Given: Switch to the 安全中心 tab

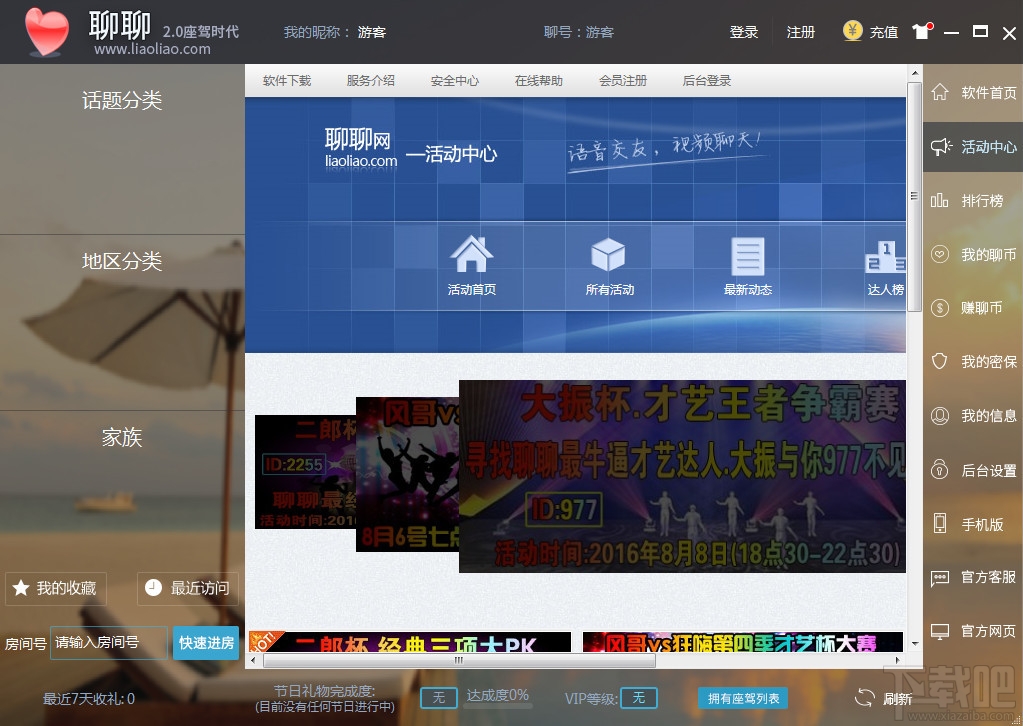Looking at the screenshot, I should [454, 80].
